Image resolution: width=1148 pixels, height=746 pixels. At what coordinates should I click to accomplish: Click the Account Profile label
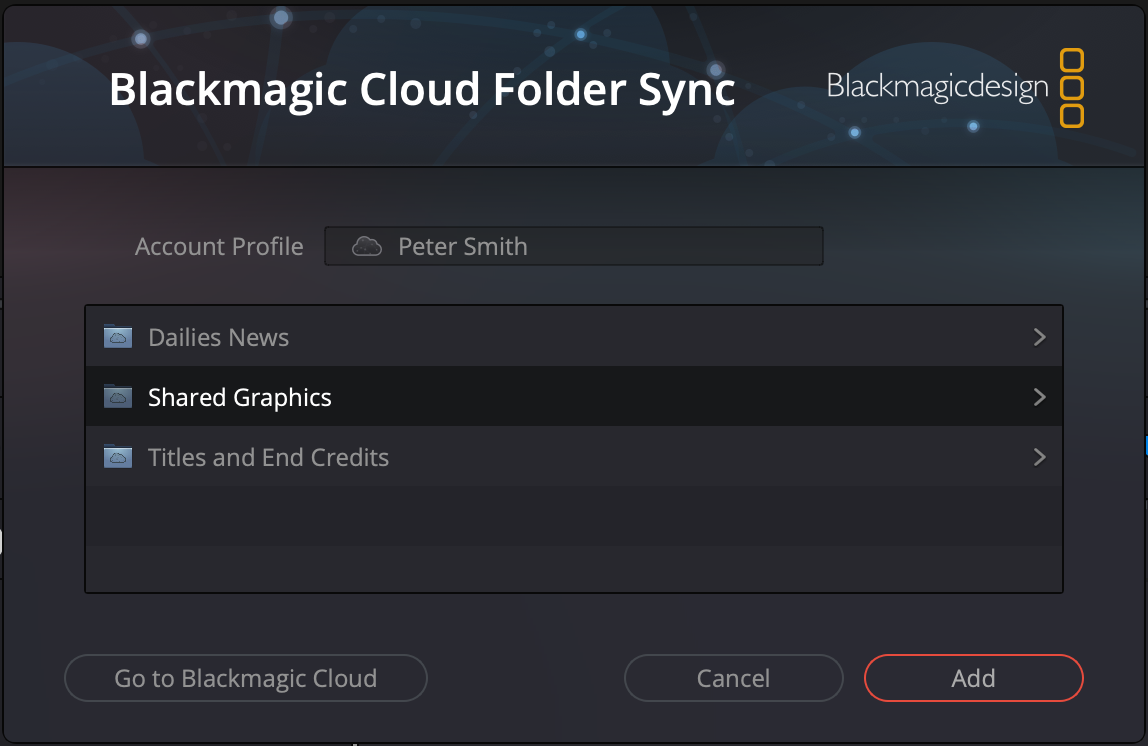[219, 245]
